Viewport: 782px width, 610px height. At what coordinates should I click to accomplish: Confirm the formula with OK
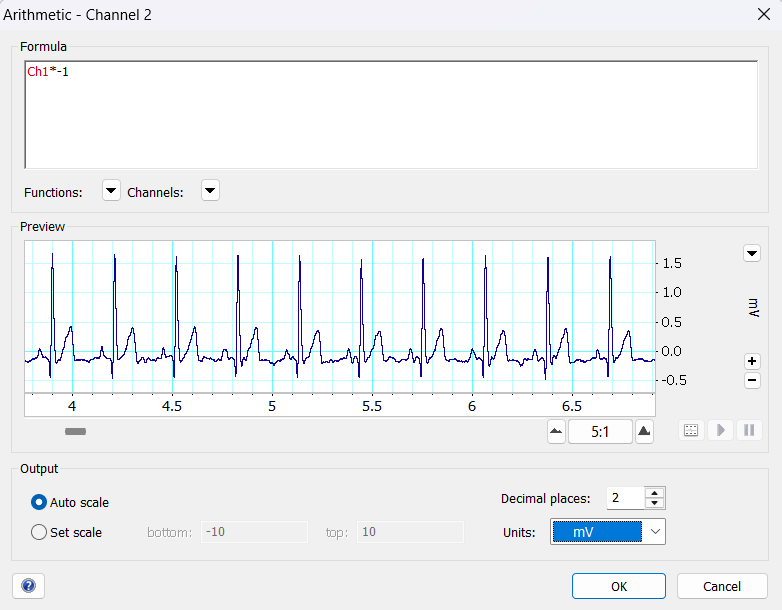click(x=618, y=586)
